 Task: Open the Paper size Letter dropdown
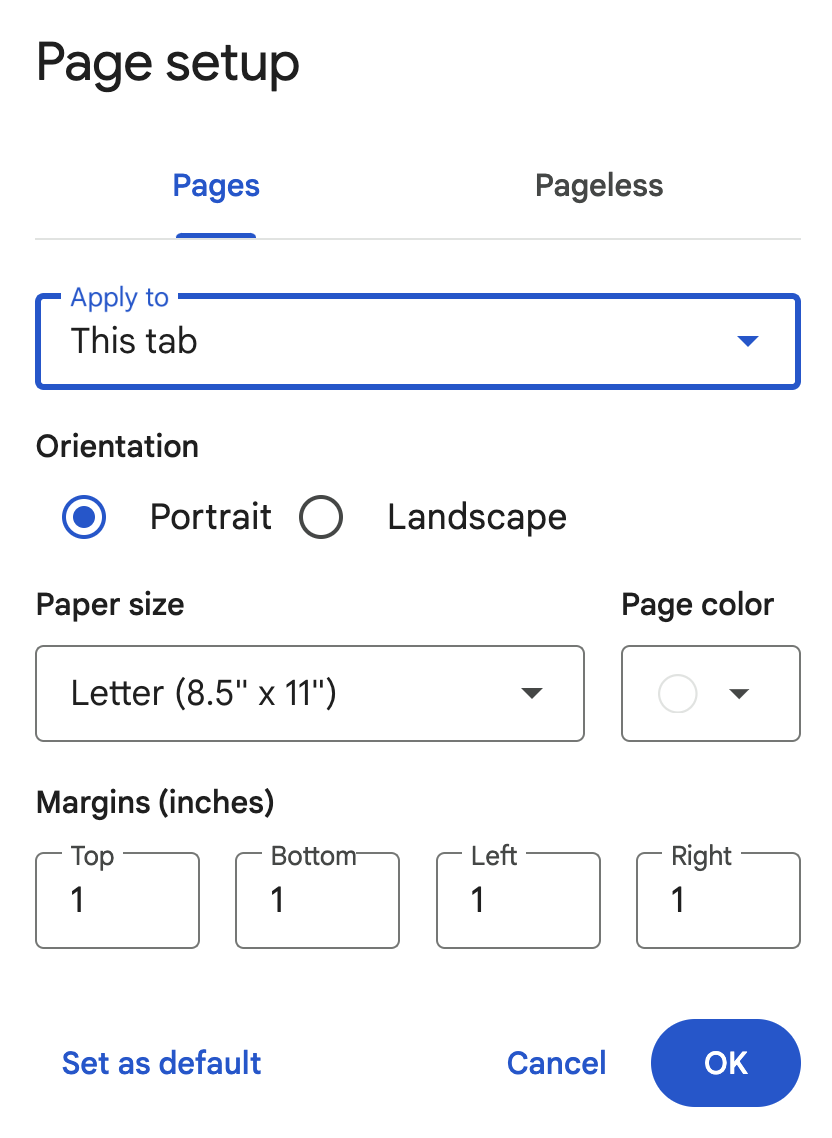pos(310,693)
